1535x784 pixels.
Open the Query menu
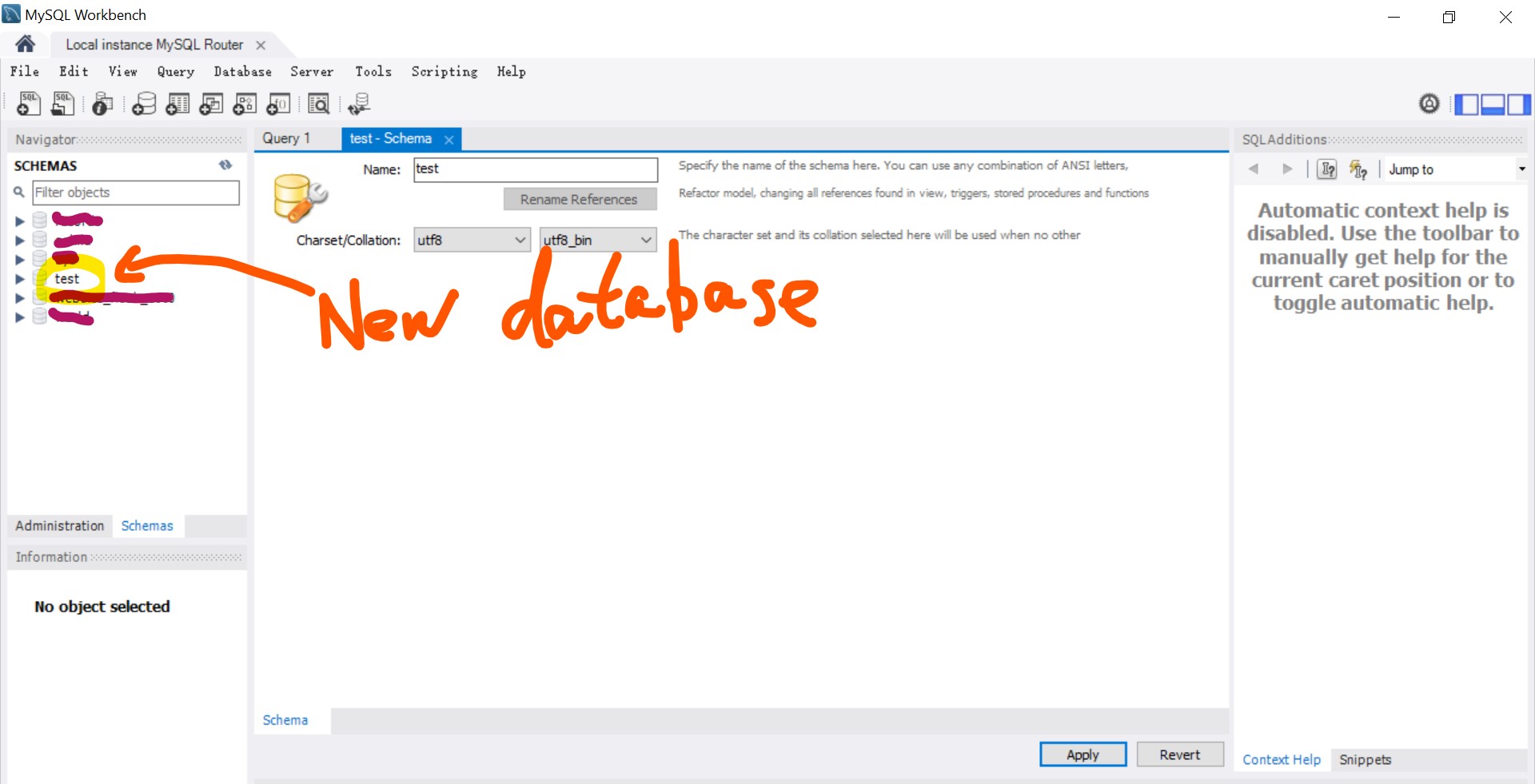point(176,71)
